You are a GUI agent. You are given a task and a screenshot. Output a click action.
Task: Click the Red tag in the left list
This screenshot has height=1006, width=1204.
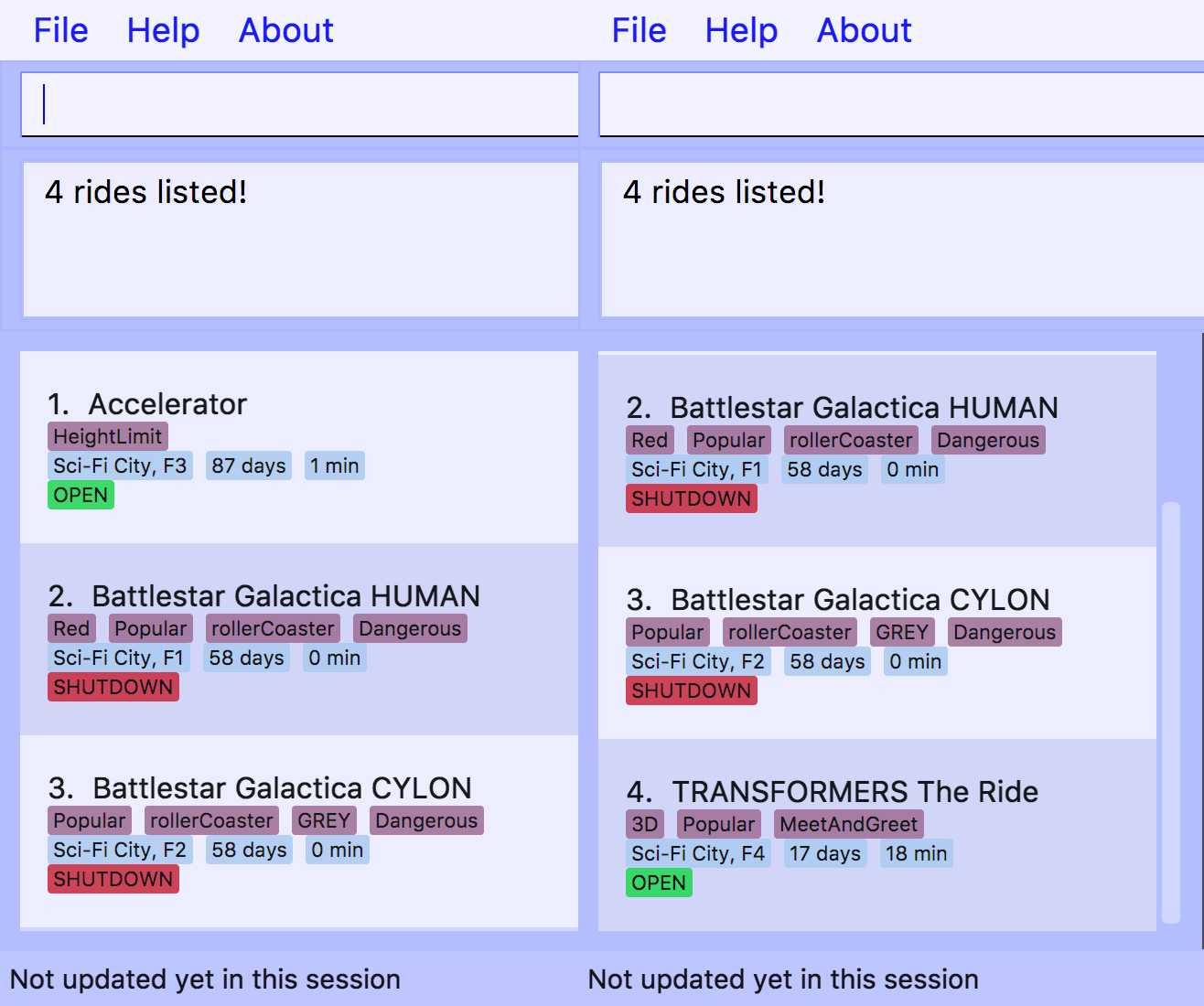[x=71, y=628]
